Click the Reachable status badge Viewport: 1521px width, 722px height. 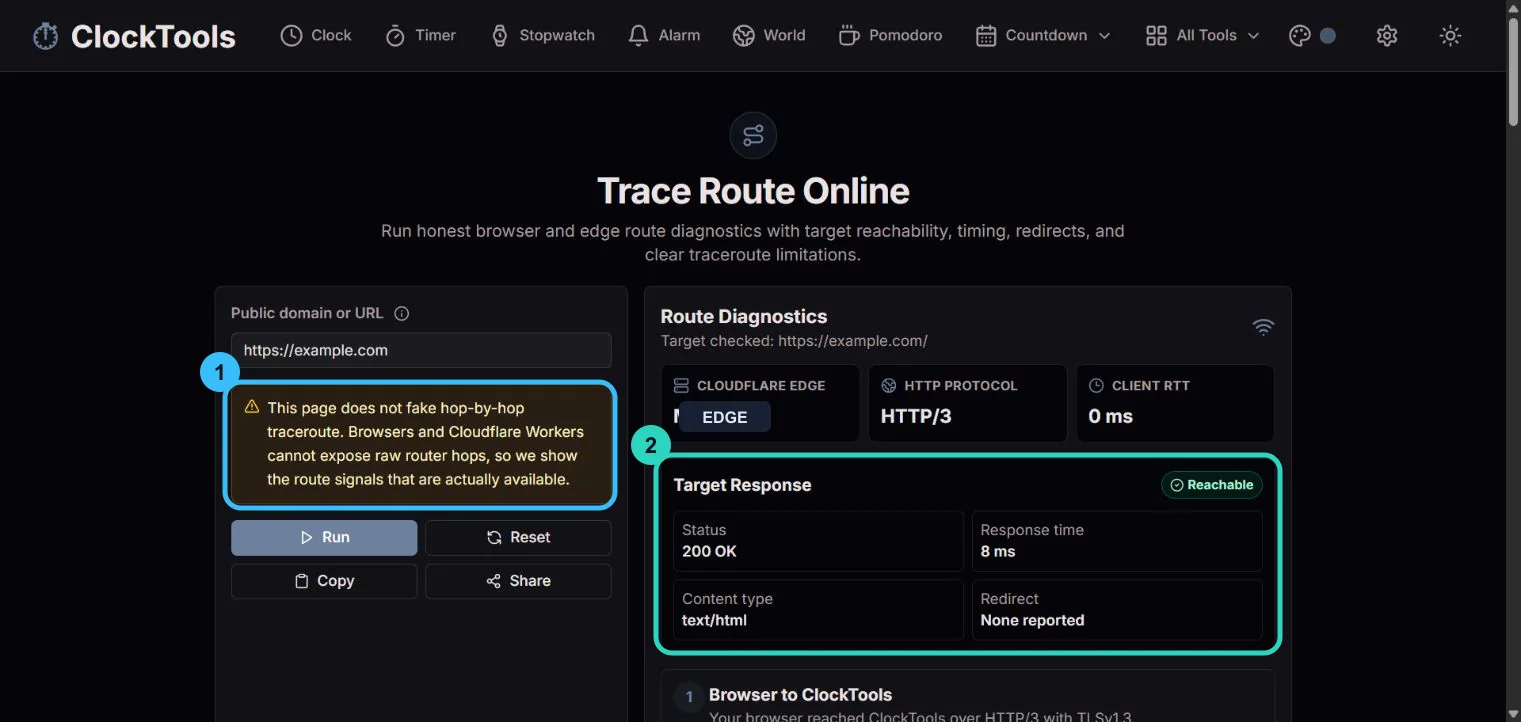point(1211,485)
